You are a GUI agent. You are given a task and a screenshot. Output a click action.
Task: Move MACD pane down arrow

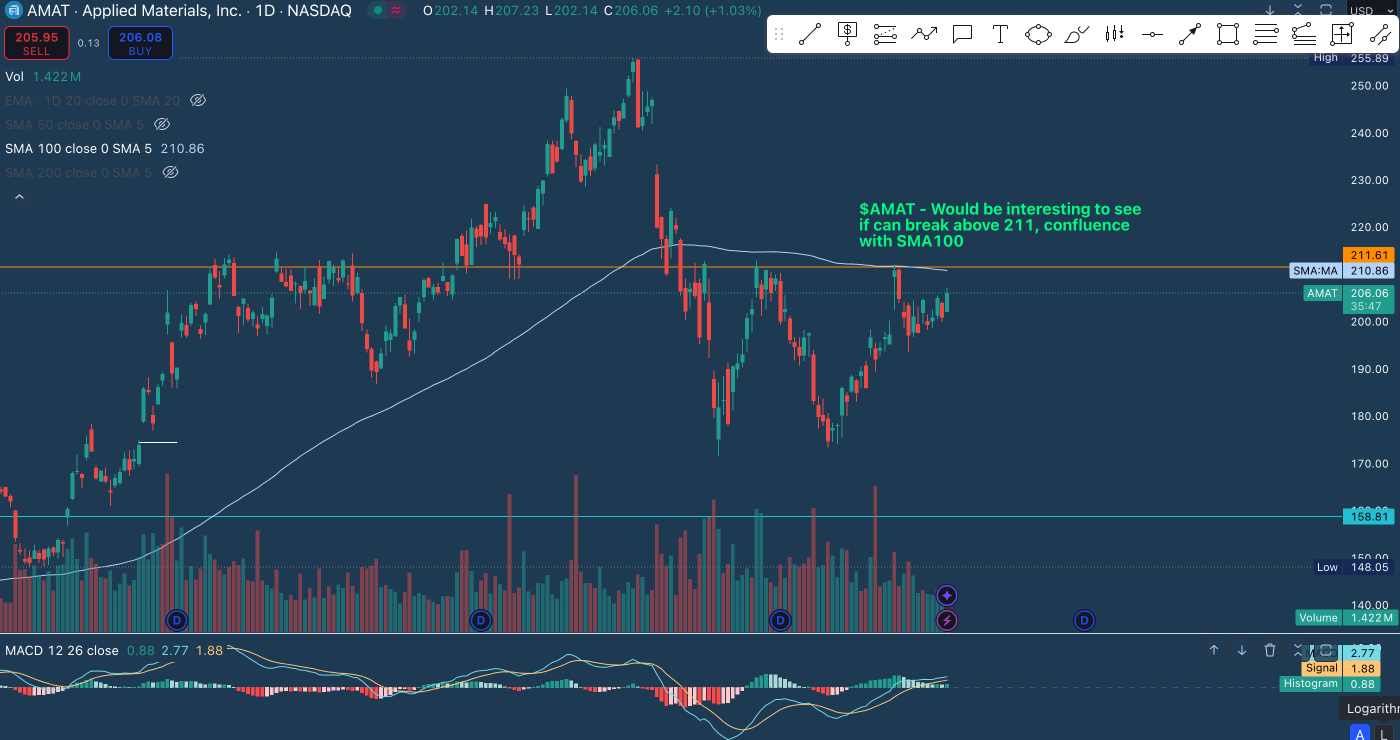(x=1242, y=650)
